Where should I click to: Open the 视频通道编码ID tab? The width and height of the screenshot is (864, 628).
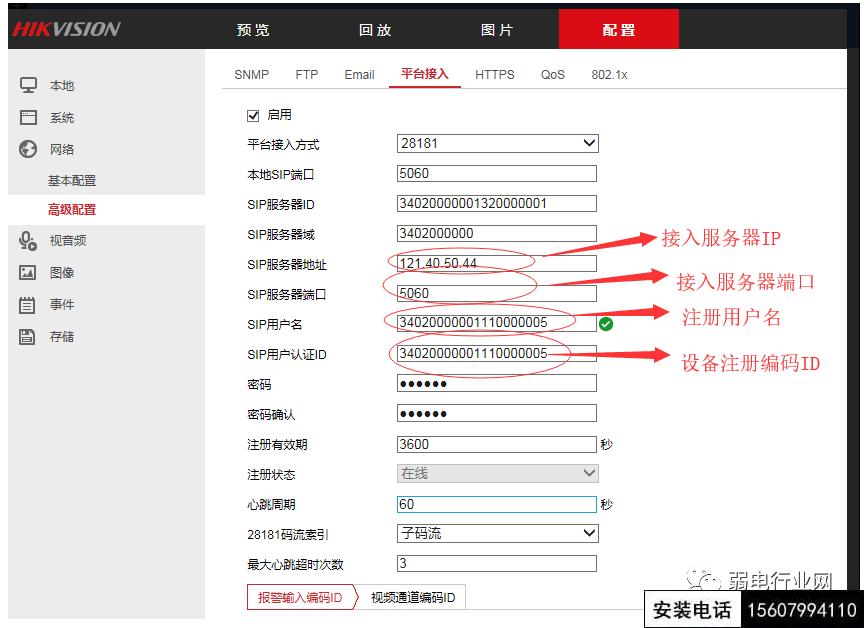point(413,598)
